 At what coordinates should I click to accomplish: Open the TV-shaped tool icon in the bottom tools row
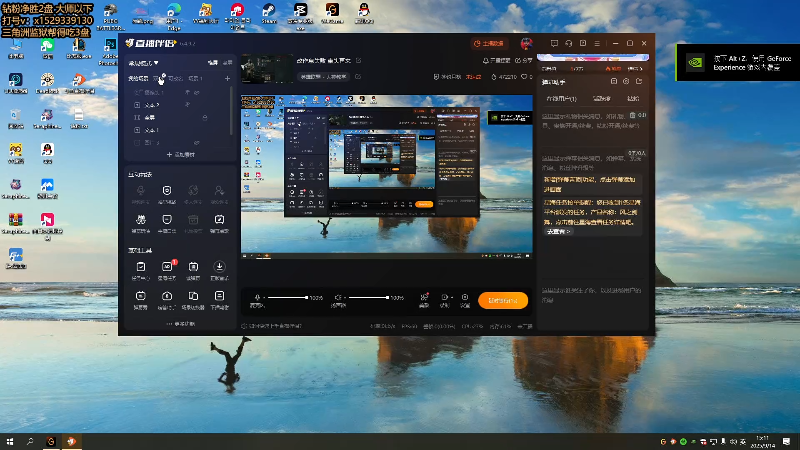[140, 296]
